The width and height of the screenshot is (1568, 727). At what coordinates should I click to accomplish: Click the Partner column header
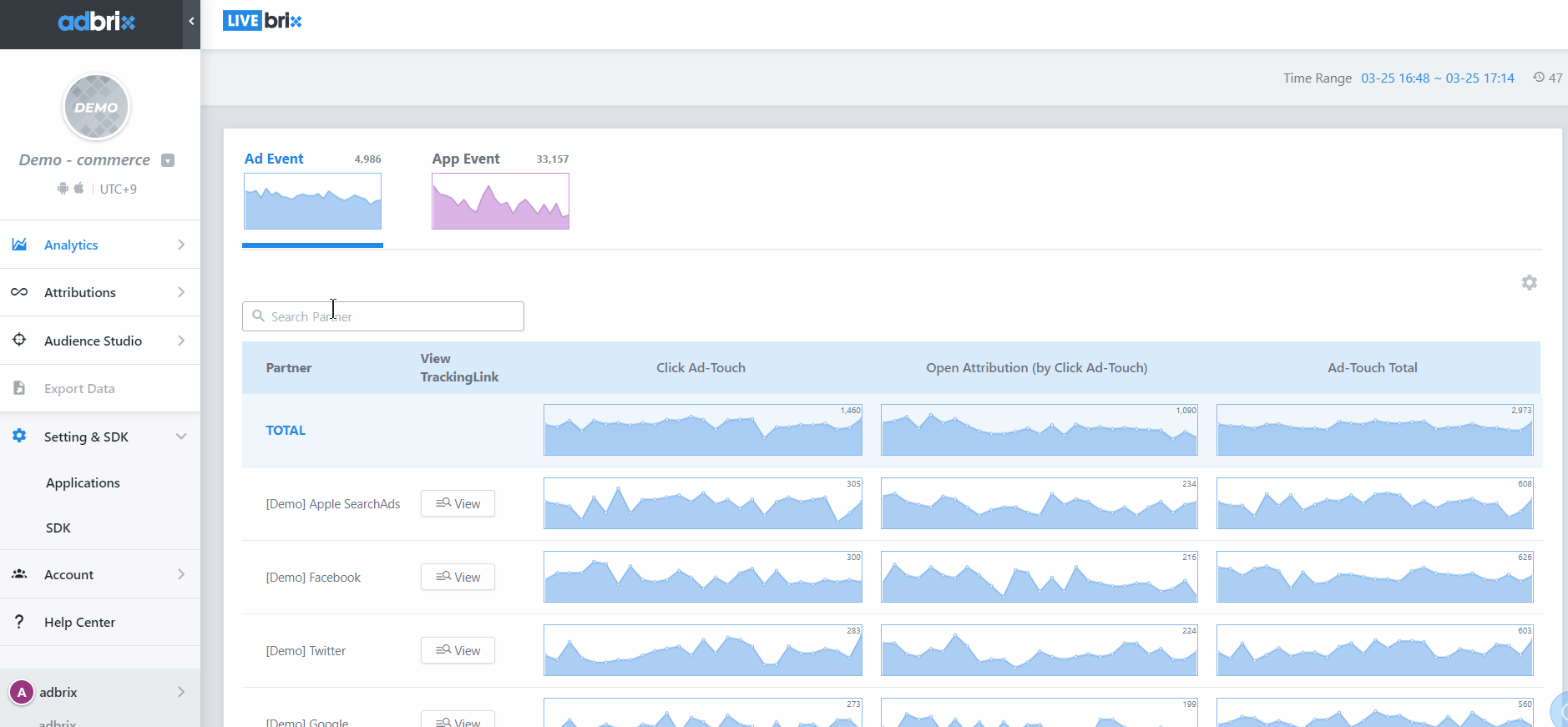pos(289,367)
